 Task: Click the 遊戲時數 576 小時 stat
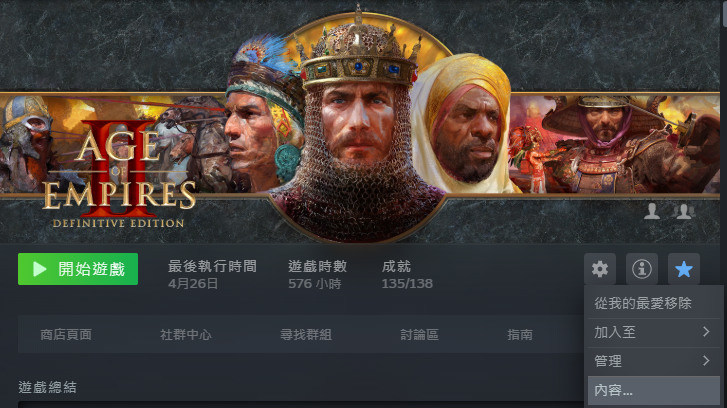pyautogui.click(x=317, y=274)
